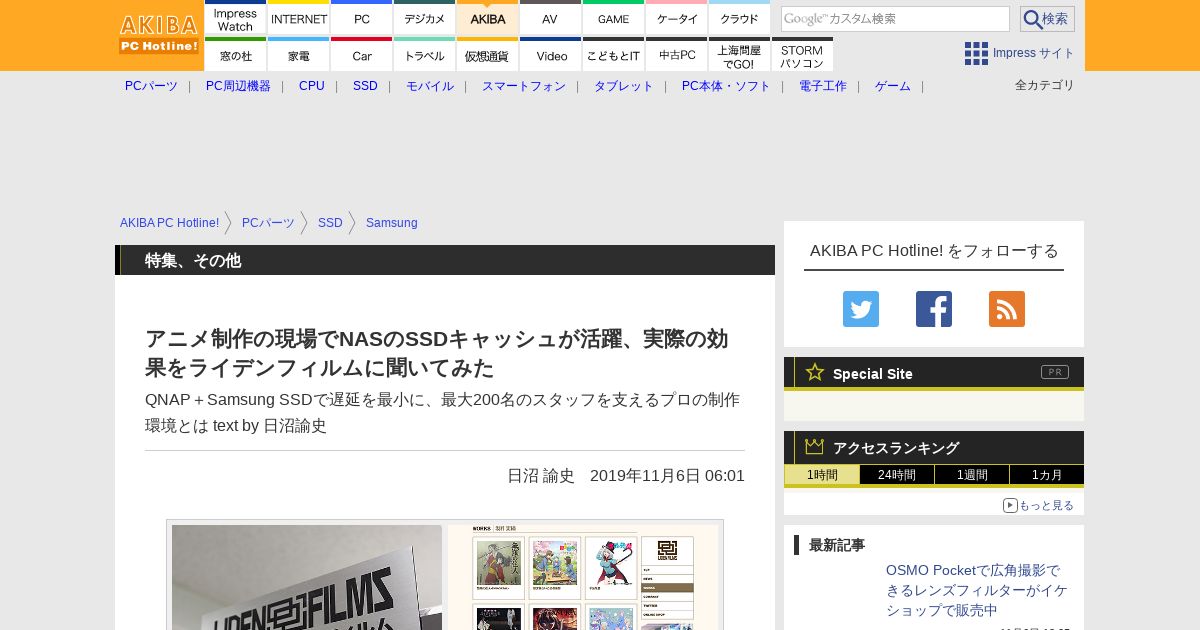The width and height of the screenshot is (1200, 630).
Task: Go to the タブレット category
Action: [x=624, y=86]
